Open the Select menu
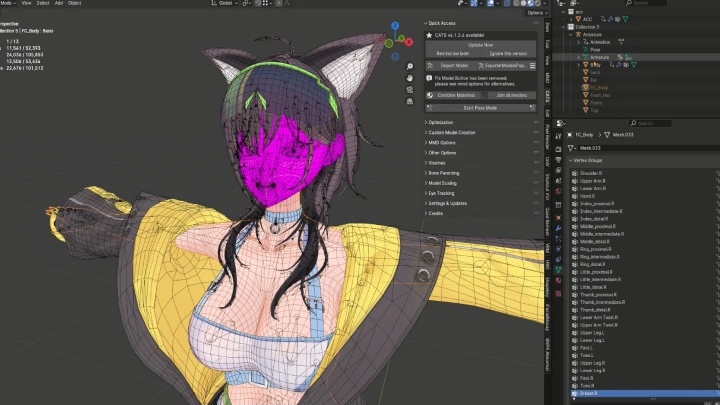Viewport: 720px width, 405px height. [x=43, y=3]
